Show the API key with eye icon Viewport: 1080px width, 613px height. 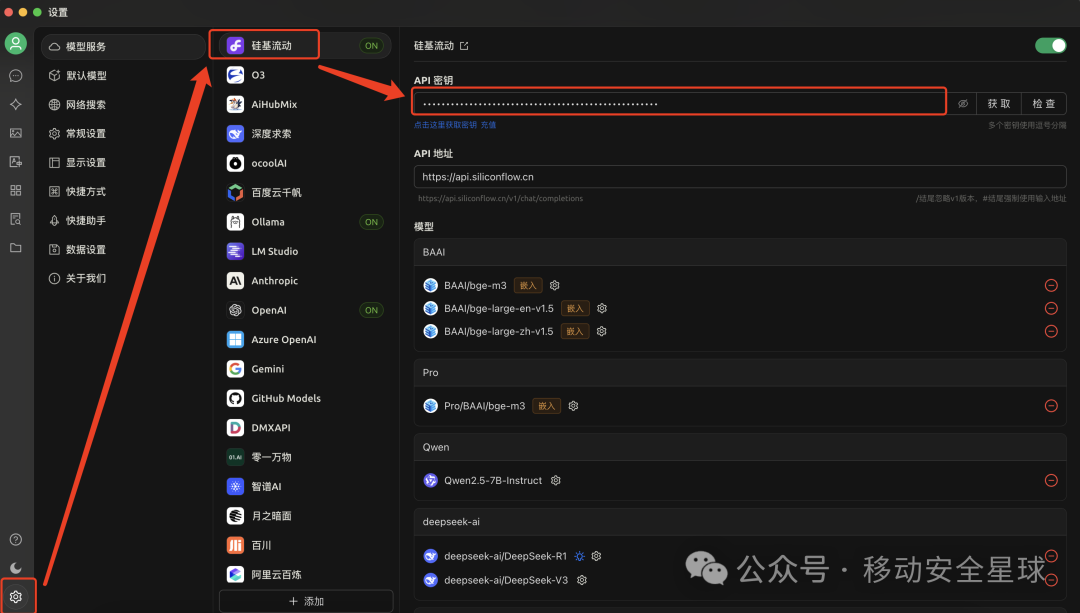(963, 103)
